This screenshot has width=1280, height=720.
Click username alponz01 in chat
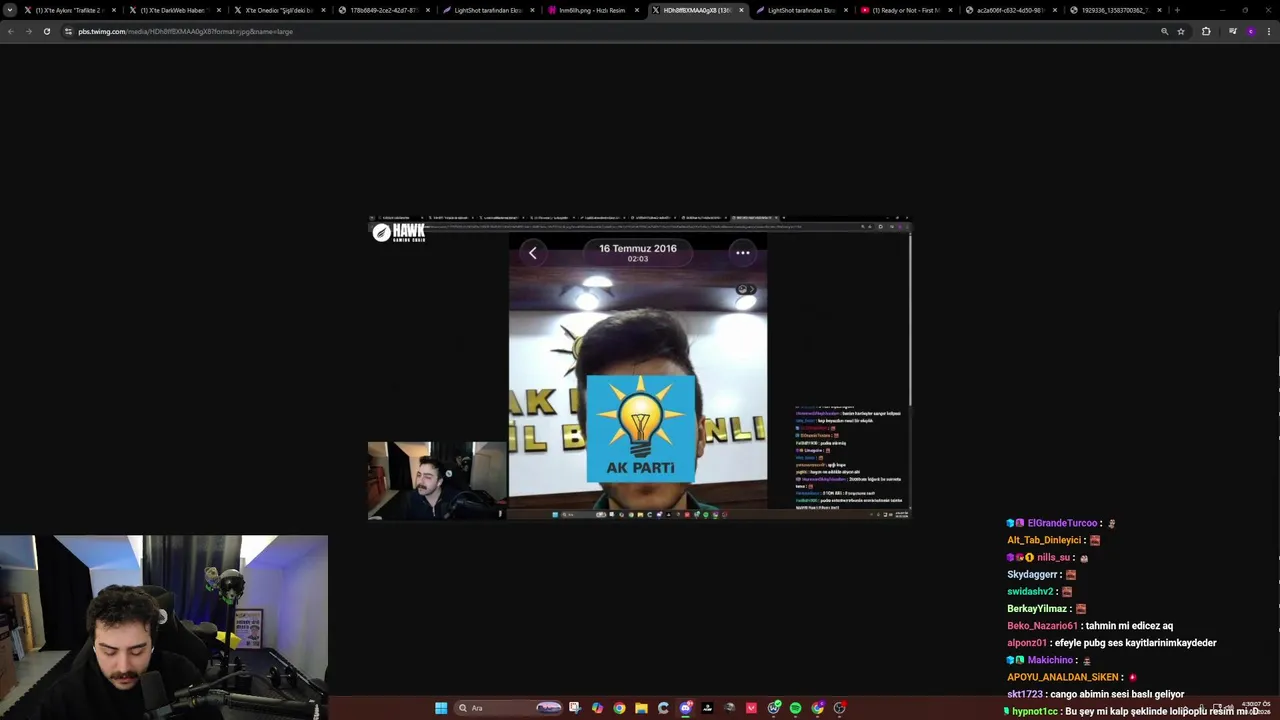[1027, 643]
